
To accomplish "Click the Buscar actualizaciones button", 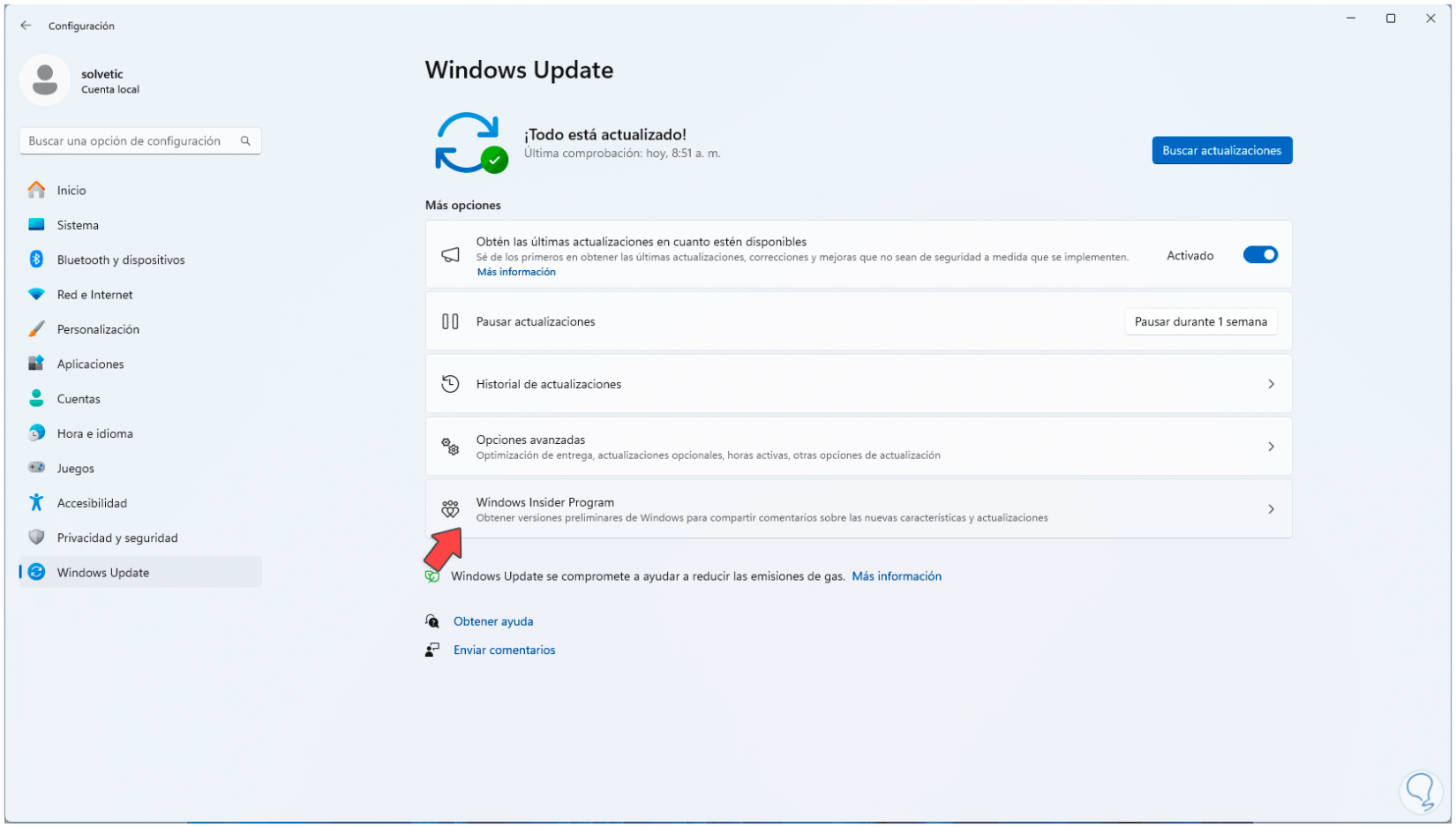I will click(1221, 150).
